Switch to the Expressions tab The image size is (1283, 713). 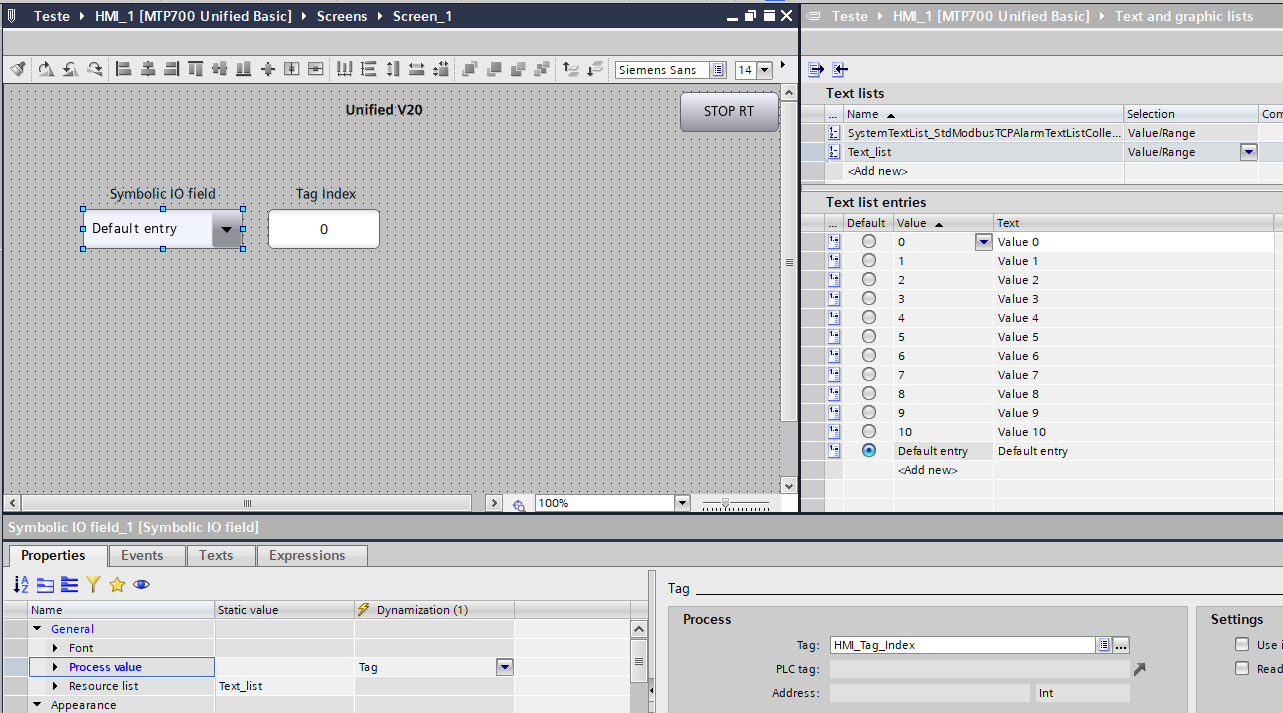[307, 555]
